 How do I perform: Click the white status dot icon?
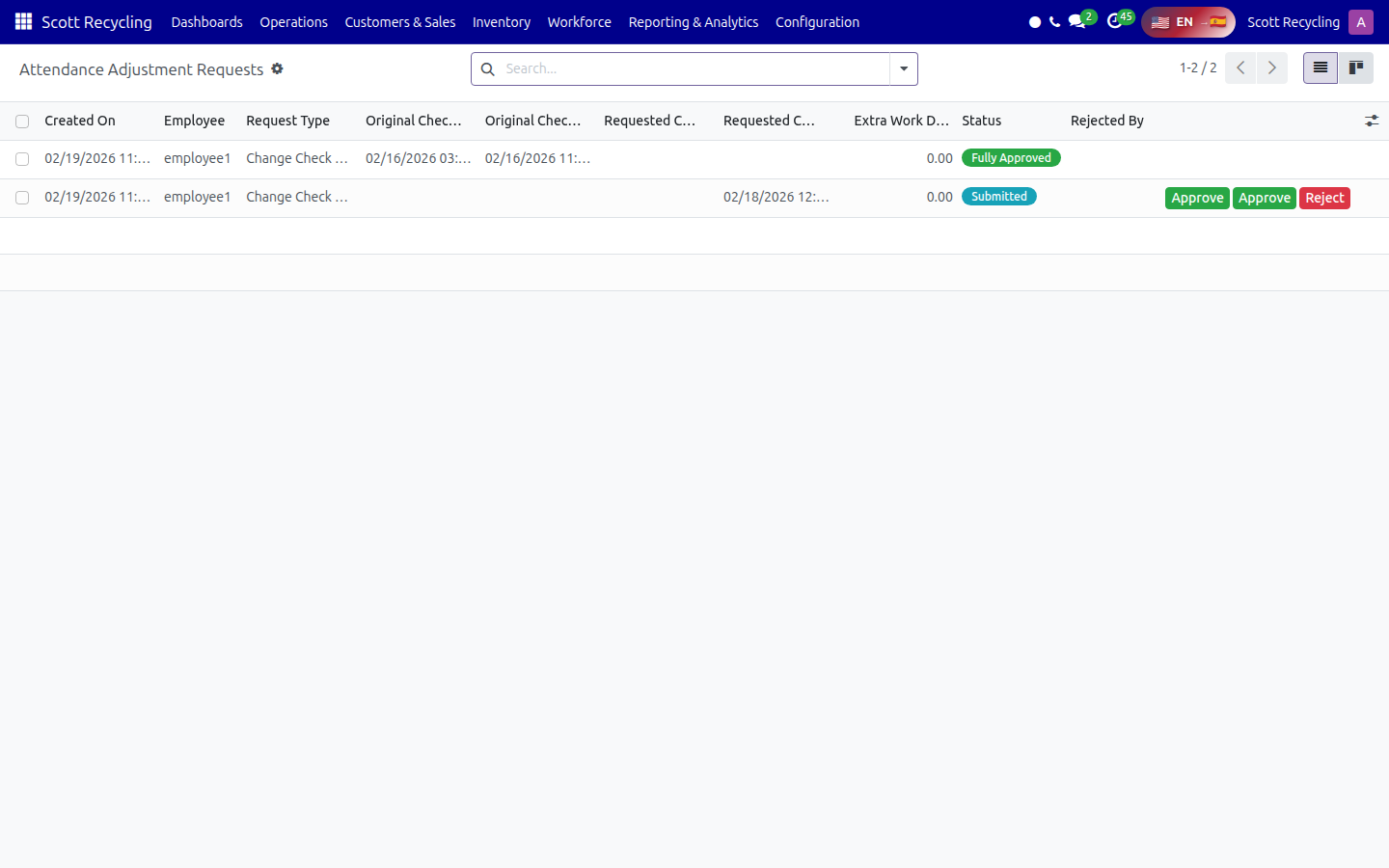pyautogui.click(x=1035, y=22)
